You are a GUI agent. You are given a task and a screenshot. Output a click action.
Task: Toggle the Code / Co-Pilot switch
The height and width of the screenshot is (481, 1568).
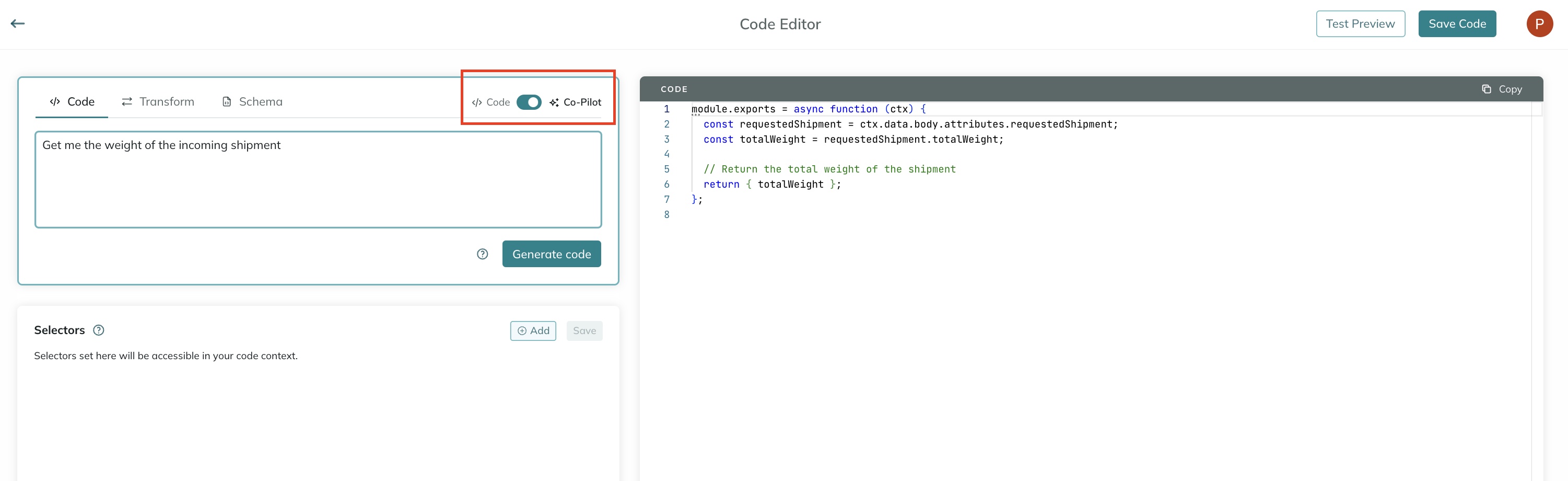point(529,102)
